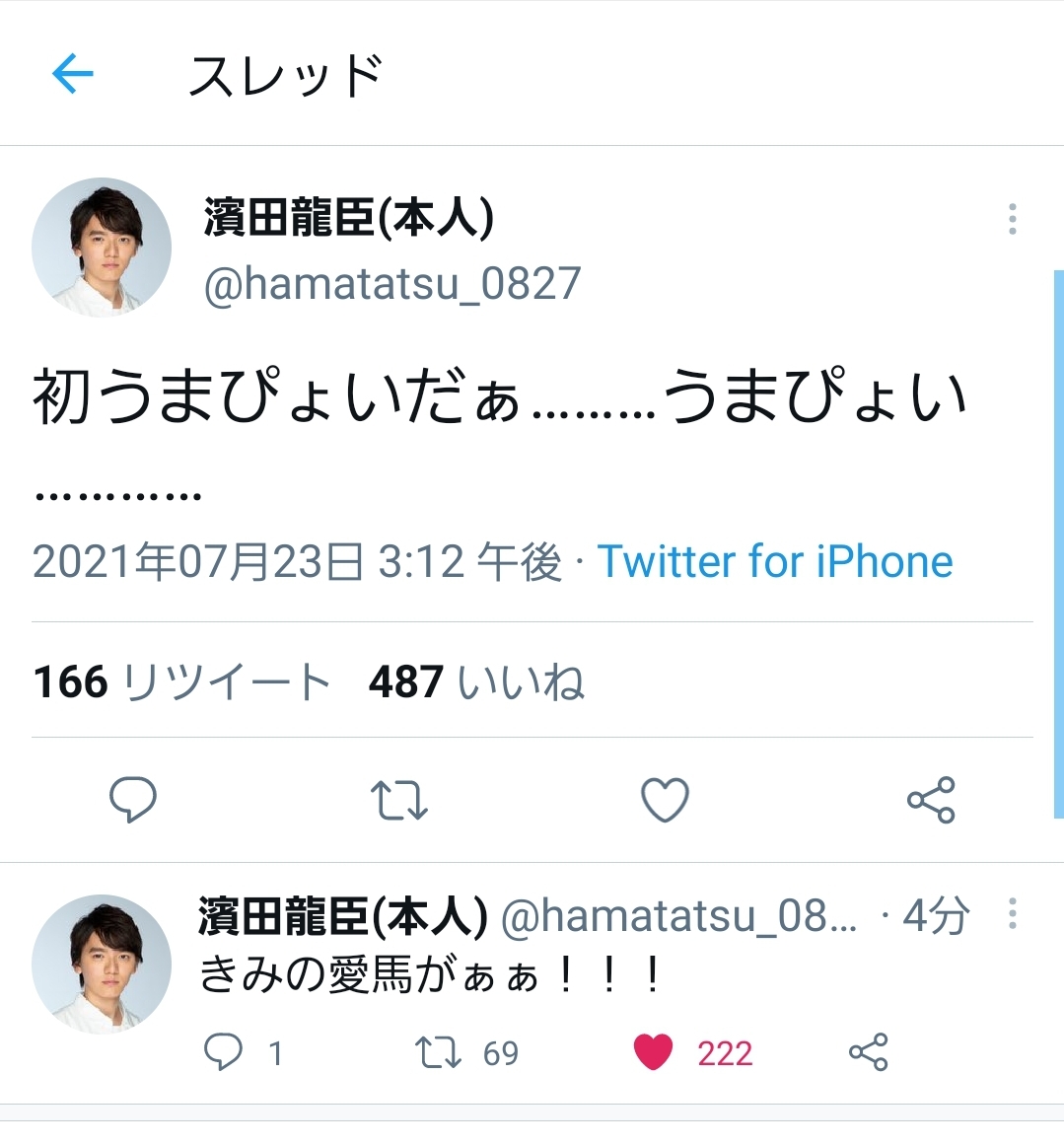This screenshot has width=1064, height=1145.
Task: Tap the back arrow in header
Action: click(72, 74)
